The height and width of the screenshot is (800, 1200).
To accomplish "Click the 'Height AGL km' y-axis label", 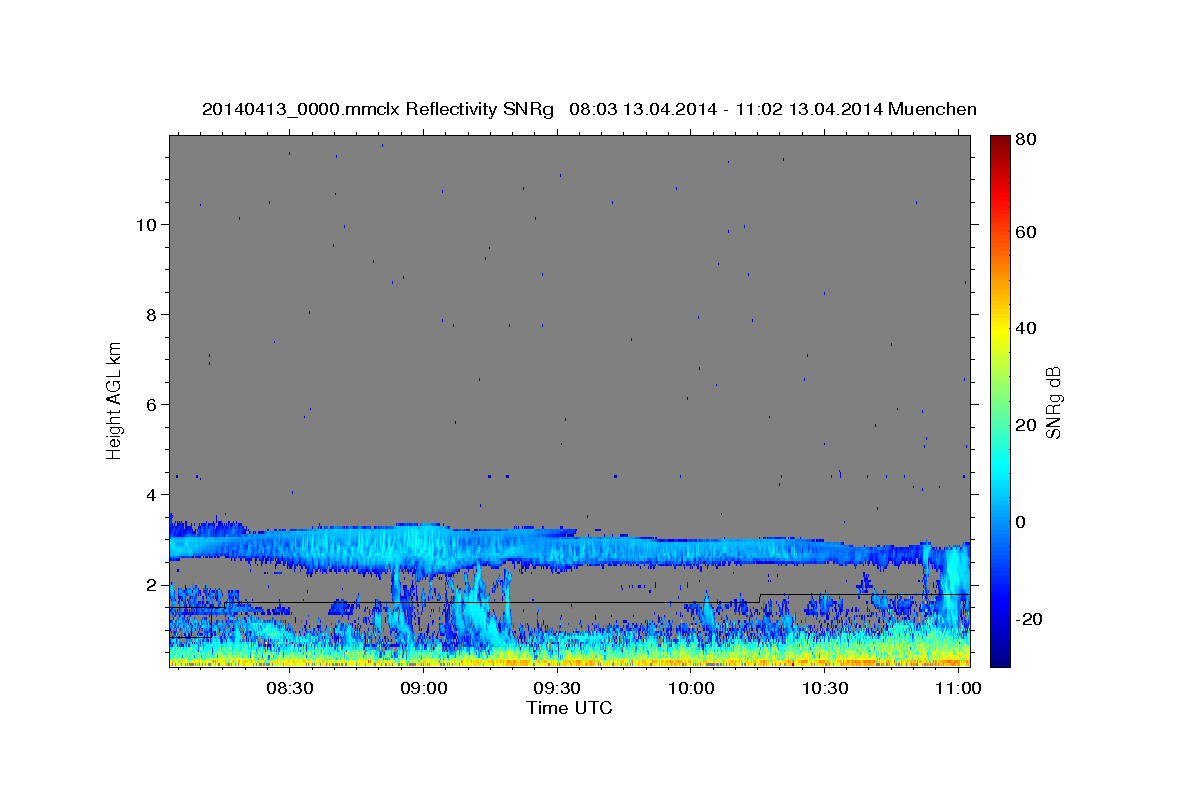I will tap(115, 399).
